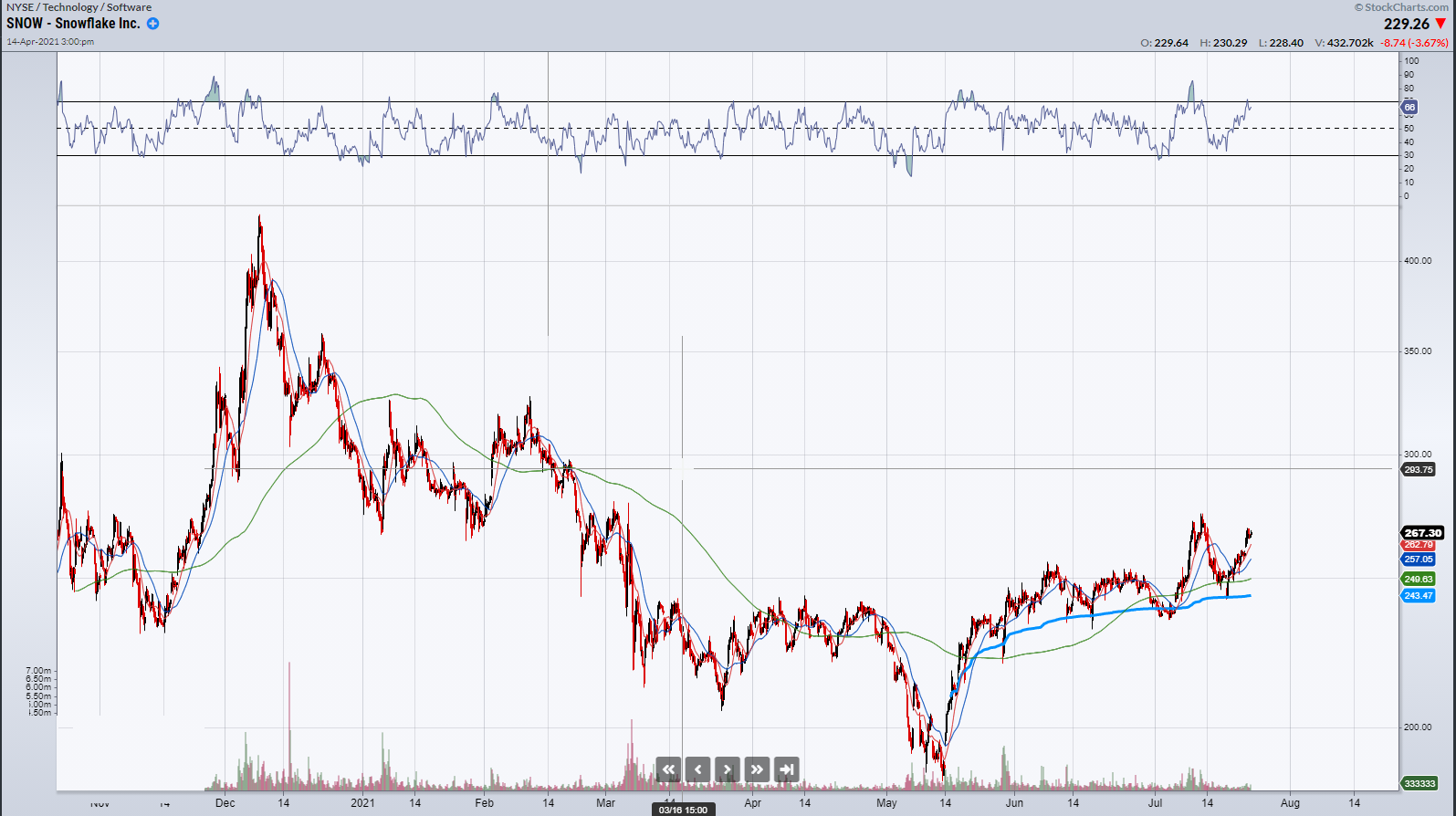Click the Feb label on time axis
1456x816 pixels.
point(484,803)
